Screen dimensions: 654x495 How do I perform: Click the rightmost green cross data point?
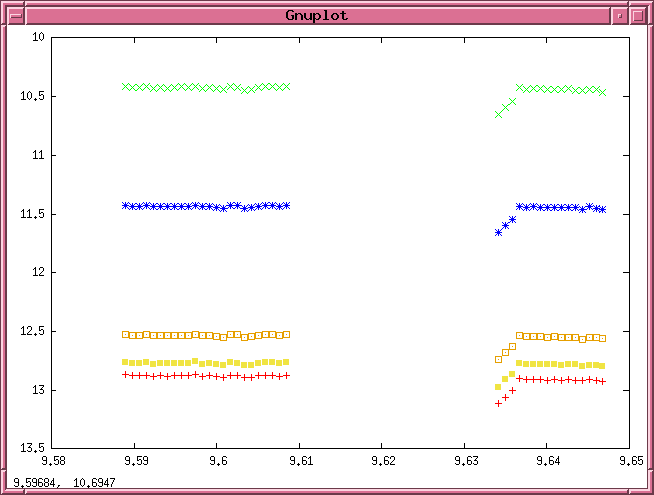pyautogui.click(x=602, y=92)
